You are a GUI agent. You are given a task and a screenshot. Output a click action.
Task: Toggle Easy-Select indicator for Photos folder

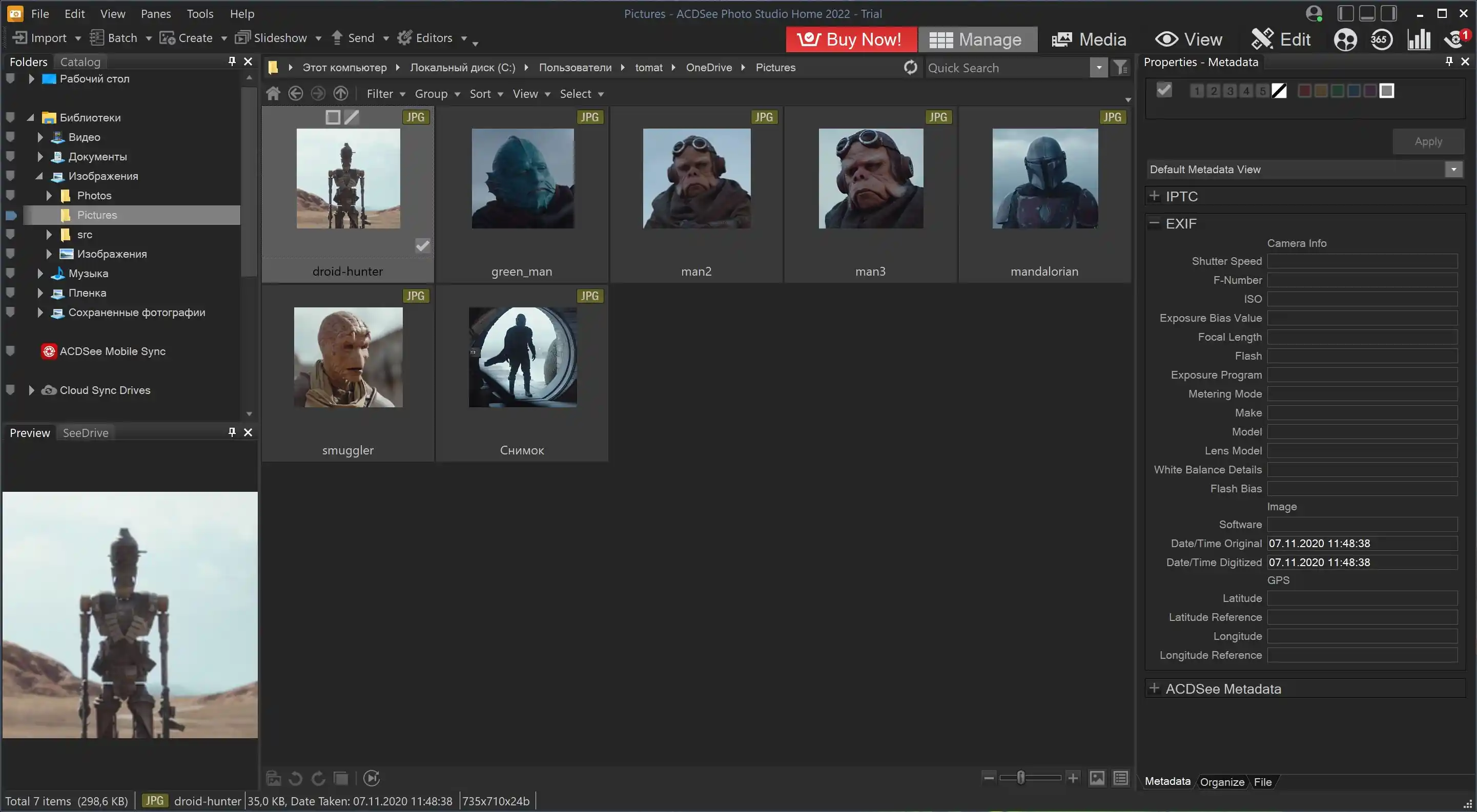(x=10, y=195)
